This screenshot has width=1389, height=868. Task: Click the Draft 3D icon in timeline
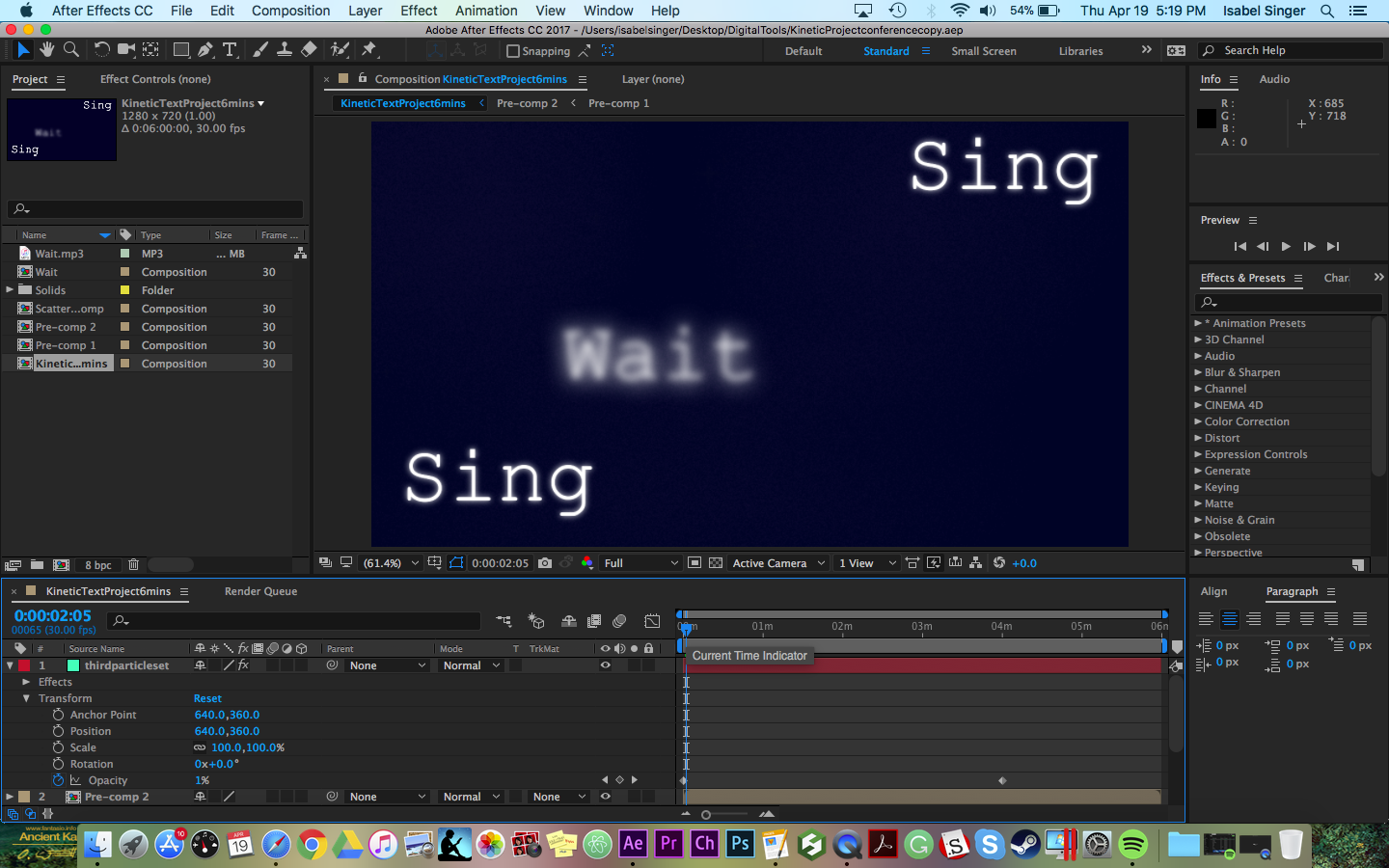(x=536, y=621)
